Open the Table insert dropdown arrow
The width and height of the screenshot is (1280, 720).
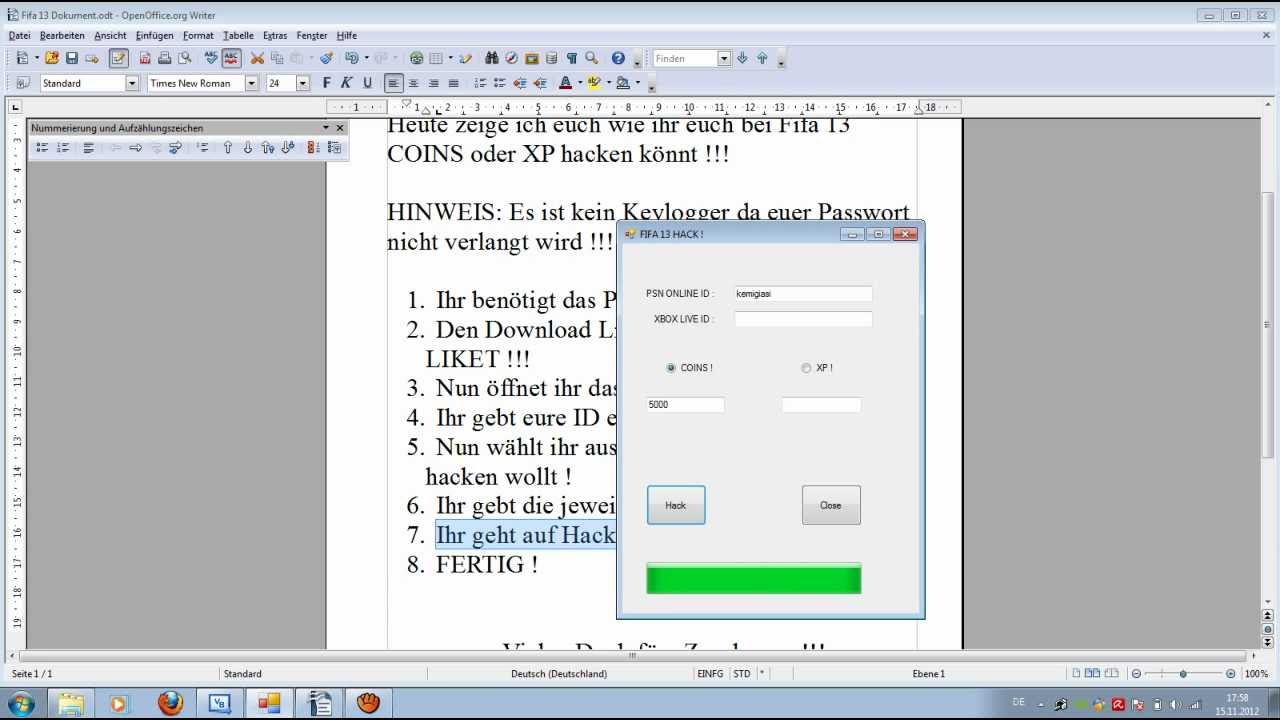tap(451, 58)
